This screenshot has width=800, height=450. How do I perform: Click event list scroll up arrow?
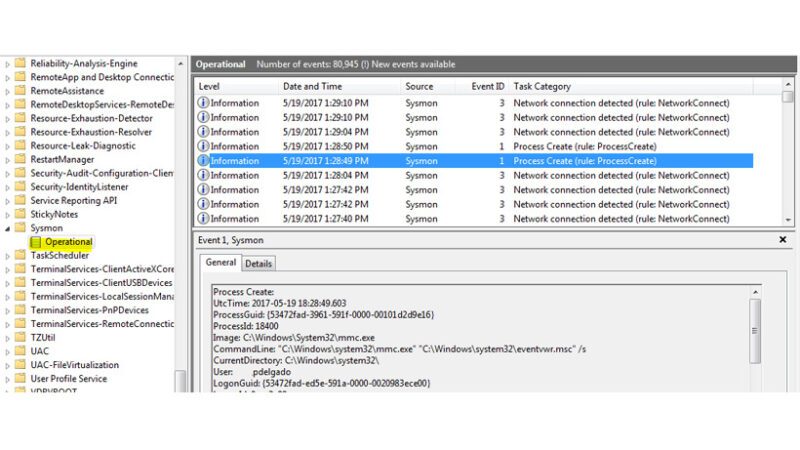[788, 84]
